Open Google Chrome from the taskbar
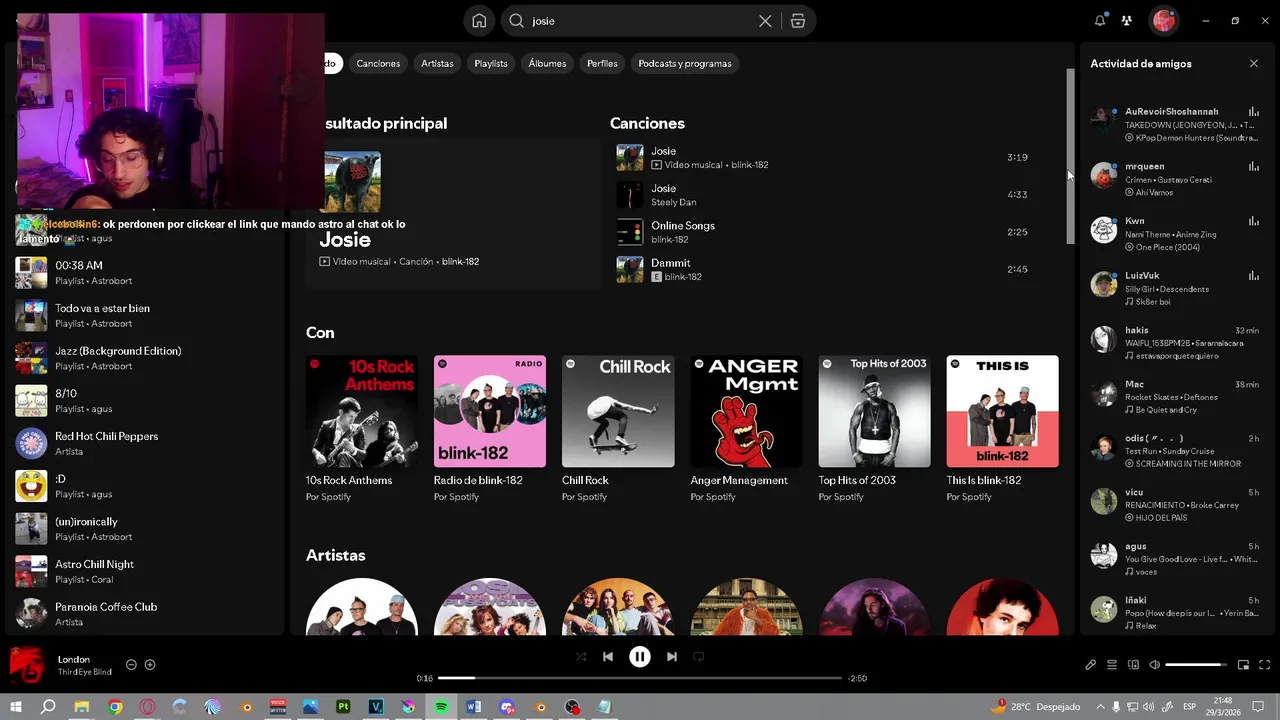1280x720 pixels. (x=115, y=707)
